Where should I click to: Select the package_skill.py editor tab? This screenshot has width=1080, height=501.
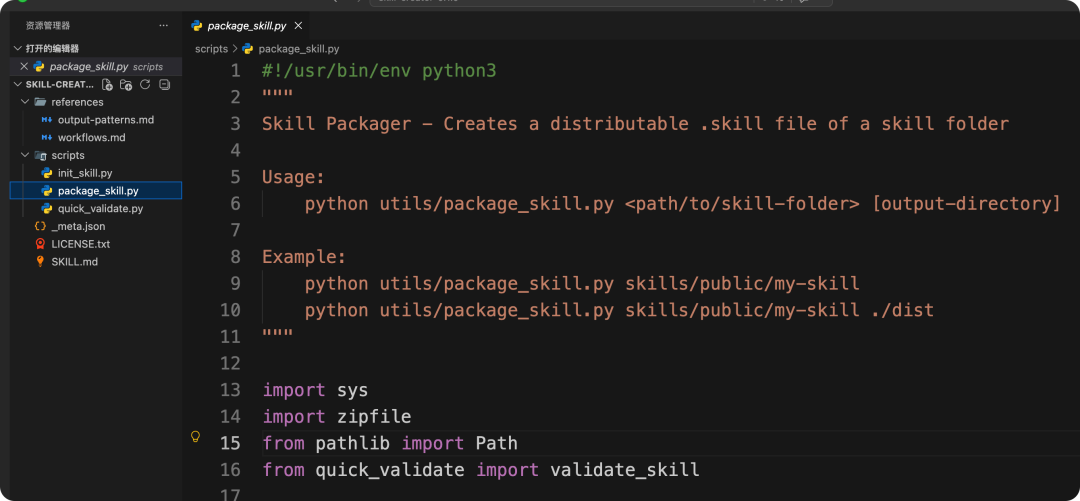click(x=247, y=25)
